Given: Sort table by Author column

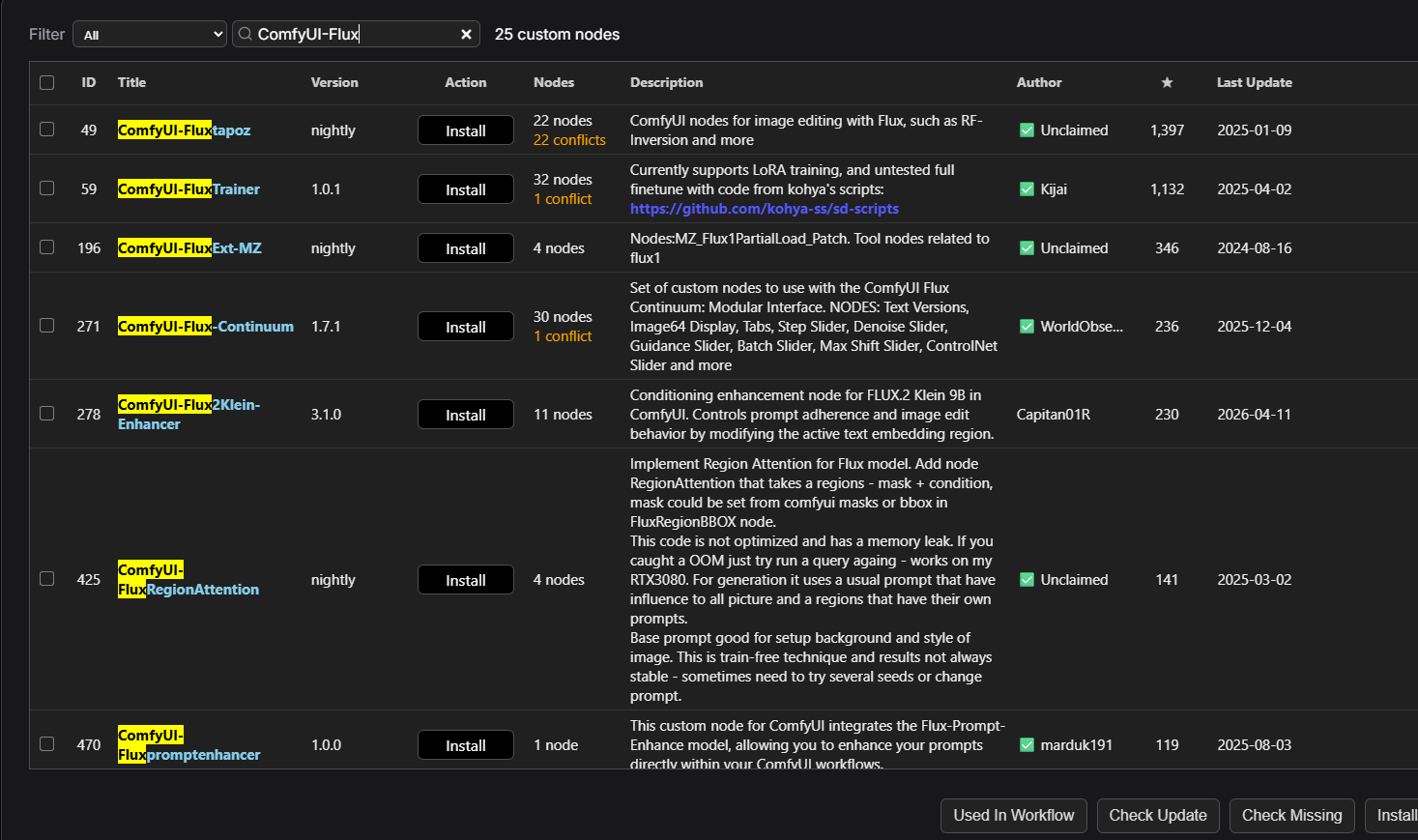Looking at the screenshot, I should point(1039,82).
